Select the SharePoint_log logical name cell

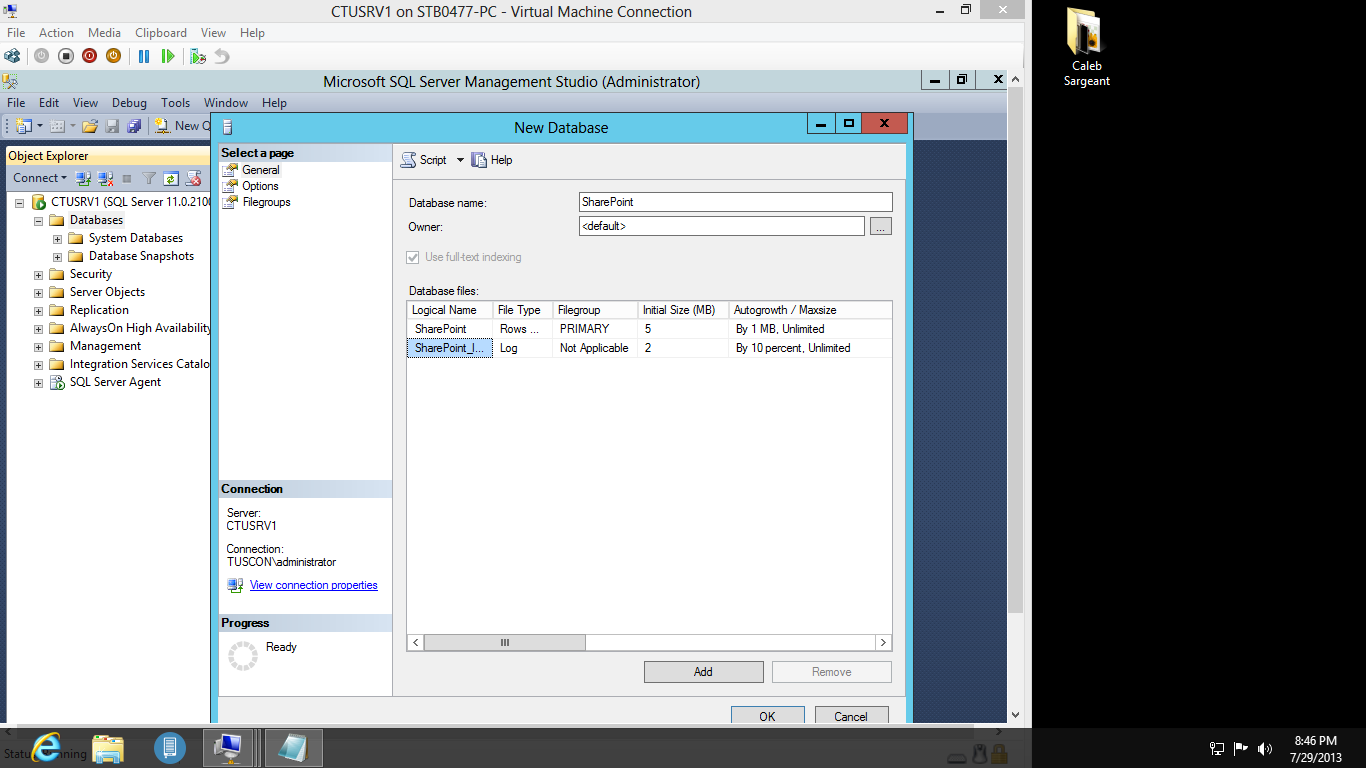[x=450, y=348]
